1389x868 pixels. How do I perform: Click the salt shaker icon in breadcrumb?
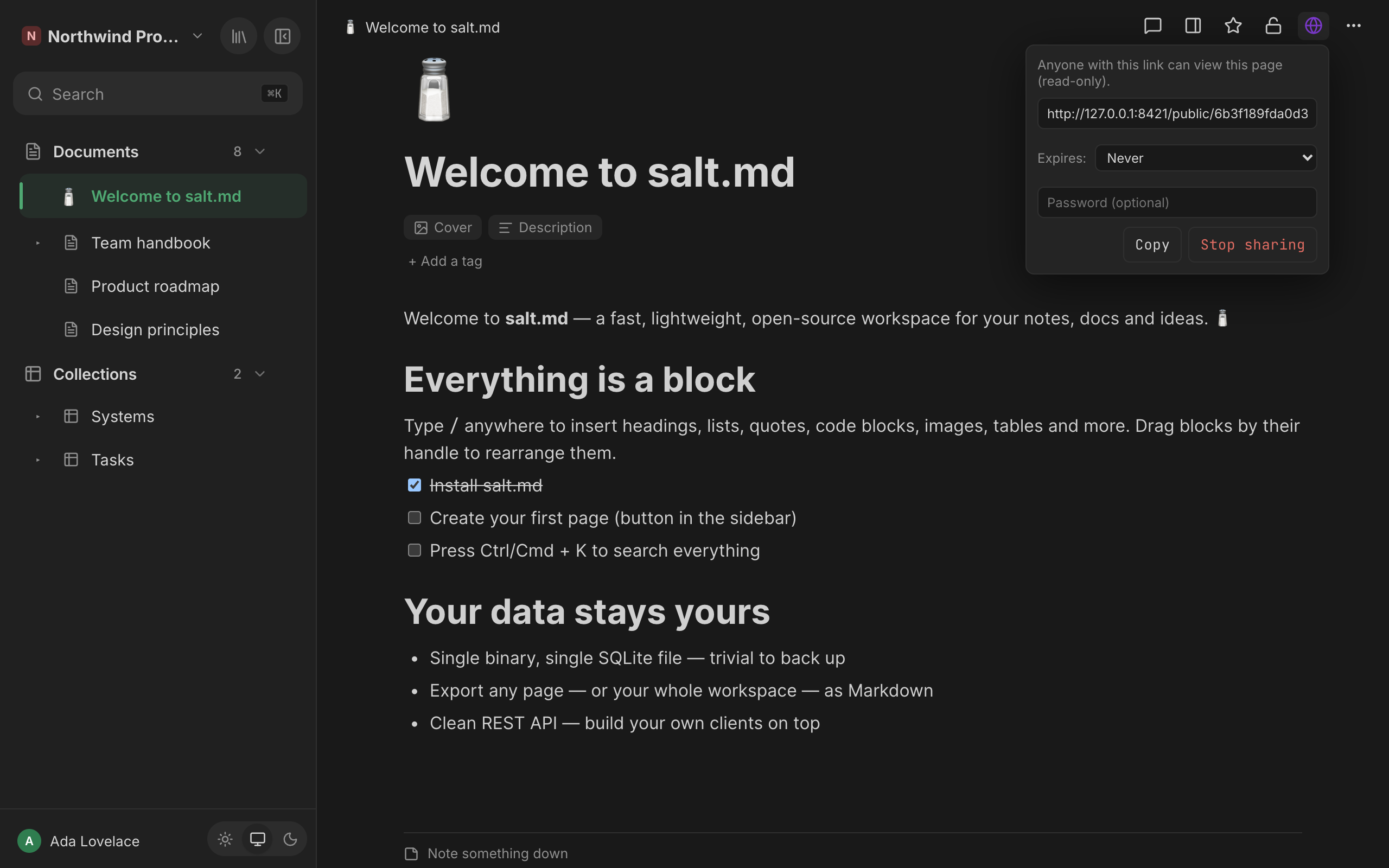[x=350, y=28]
